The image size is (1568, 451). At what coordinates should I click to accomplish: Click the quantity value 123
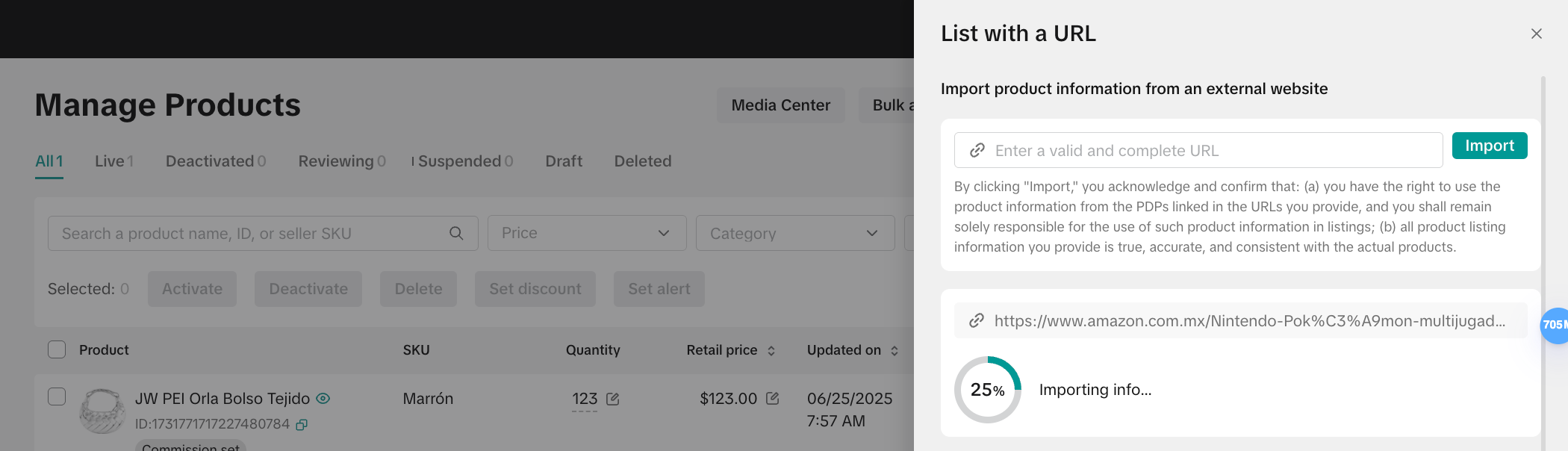click(585, 399)
